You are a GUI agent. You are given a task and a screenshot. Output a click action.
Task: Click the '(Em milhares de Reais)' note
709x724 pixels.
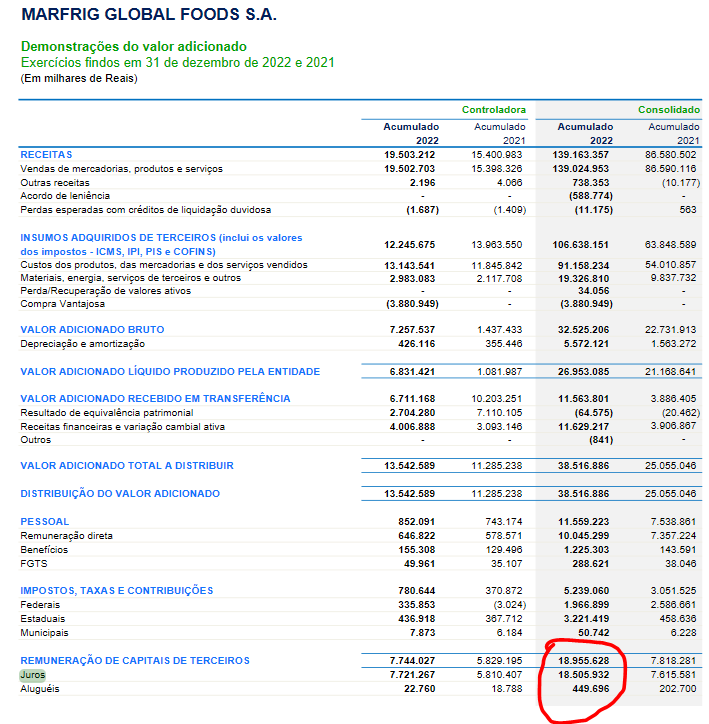tap(79, 78)
